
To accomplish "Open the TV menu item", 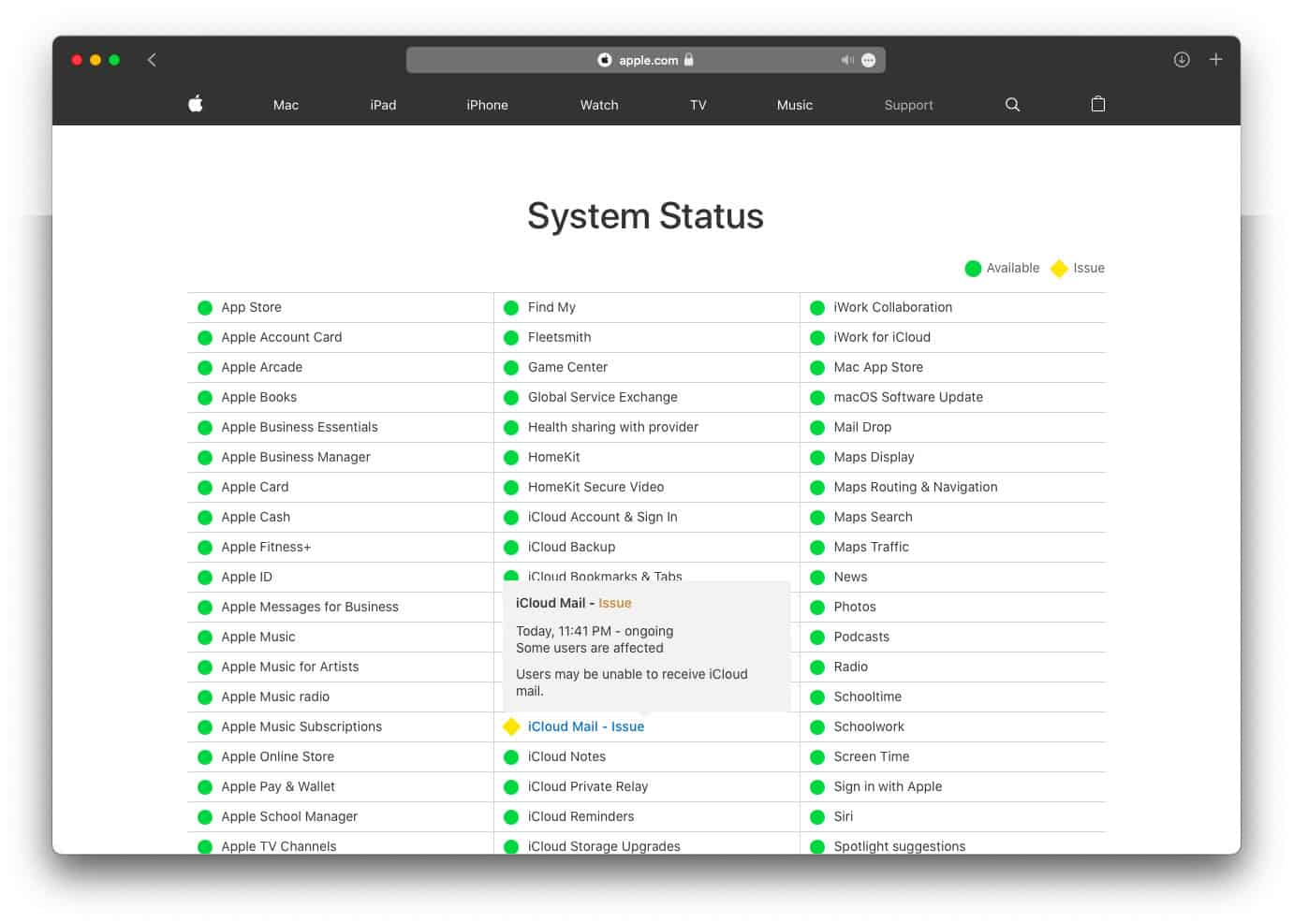I will (x=698, y=105).
